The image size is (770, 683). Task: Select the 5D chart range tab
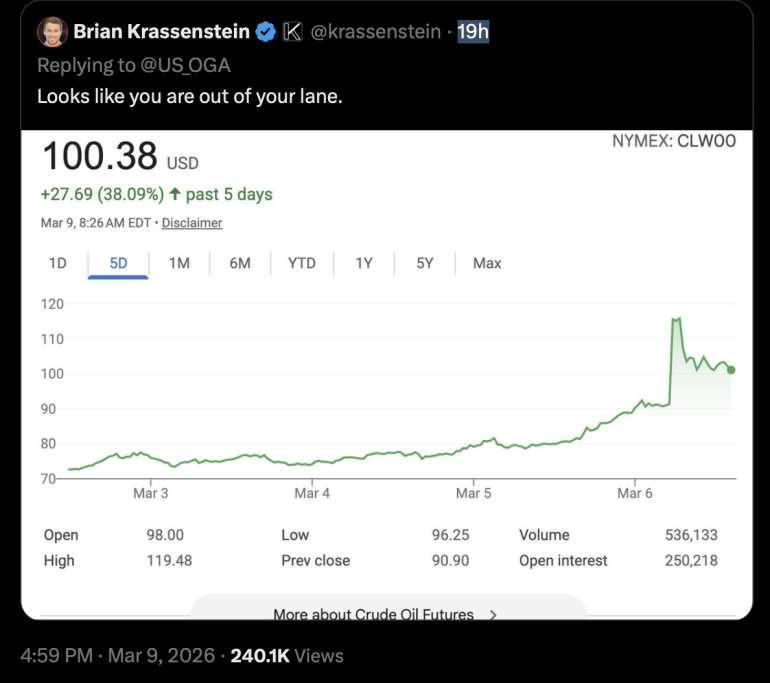pyautogui.click(x=118, y=263)
